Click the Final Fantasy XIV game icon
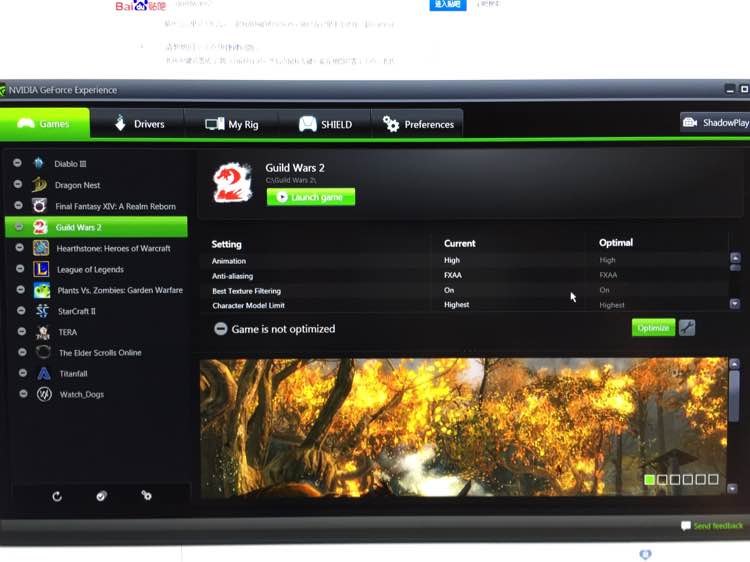The height and width of the screenshot is (562, 750). (40, 206)
